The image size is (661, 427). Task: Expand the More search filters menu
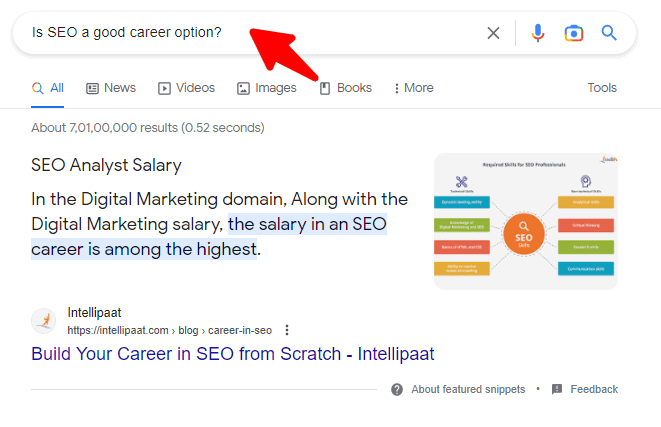414,88
